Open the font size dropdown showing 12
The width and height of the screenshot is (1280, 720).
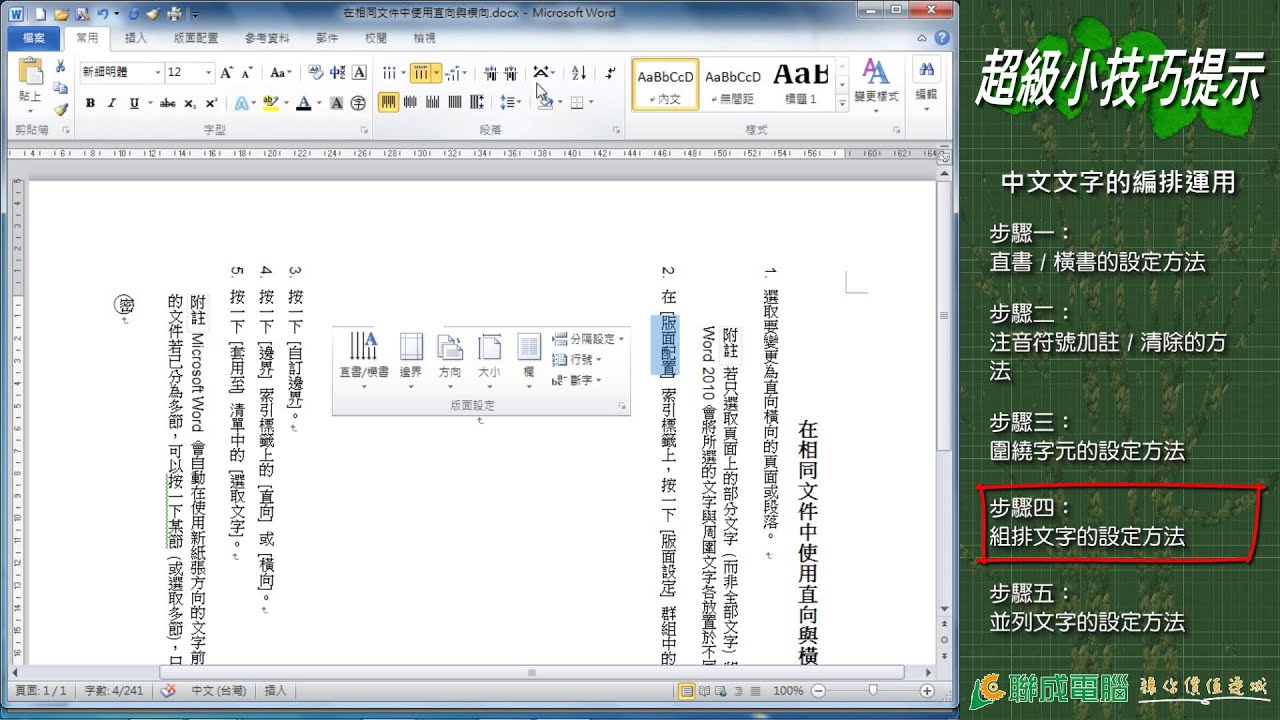208,72
